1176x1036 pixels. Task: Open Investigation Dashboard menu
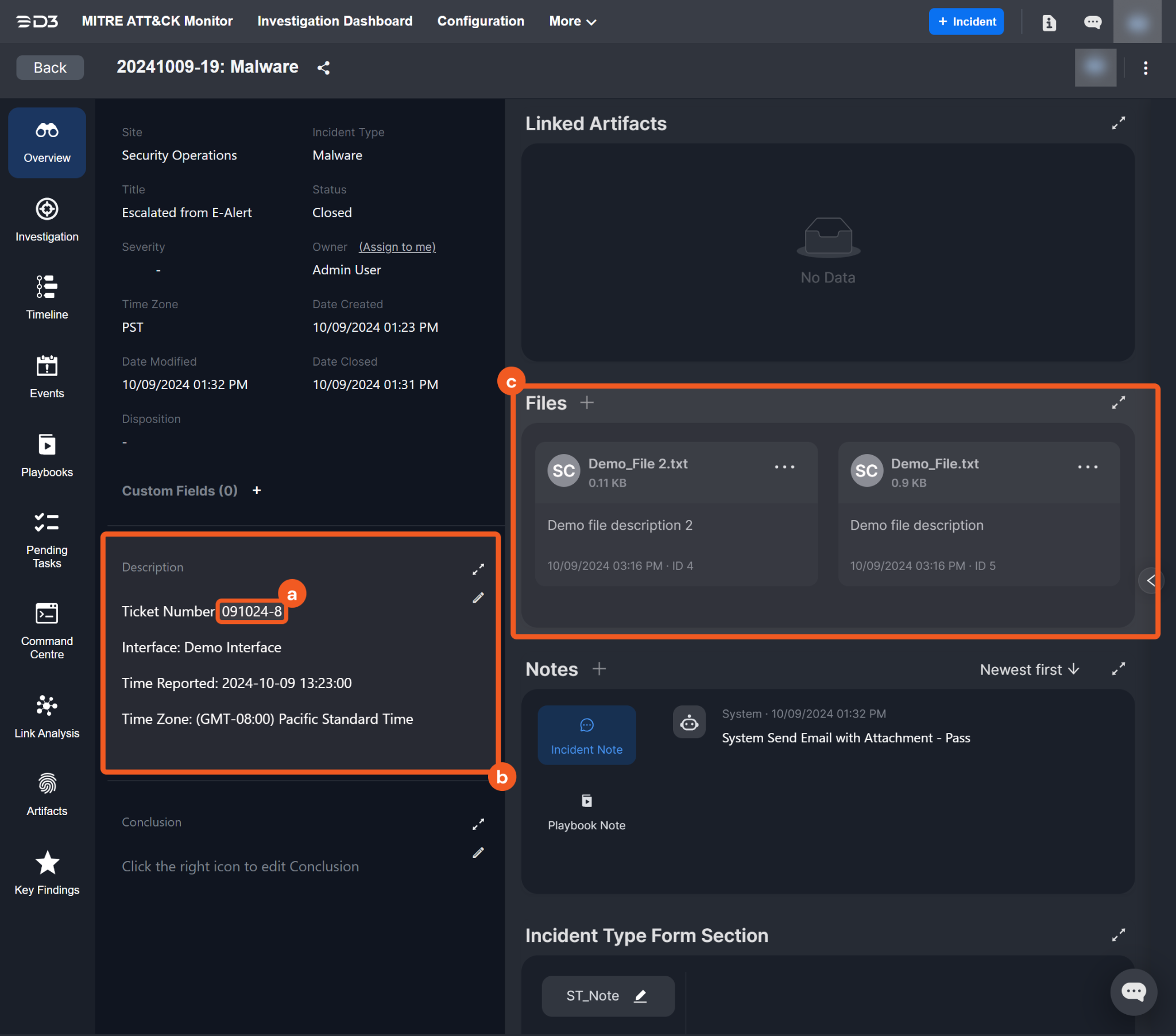click(335, 21)
